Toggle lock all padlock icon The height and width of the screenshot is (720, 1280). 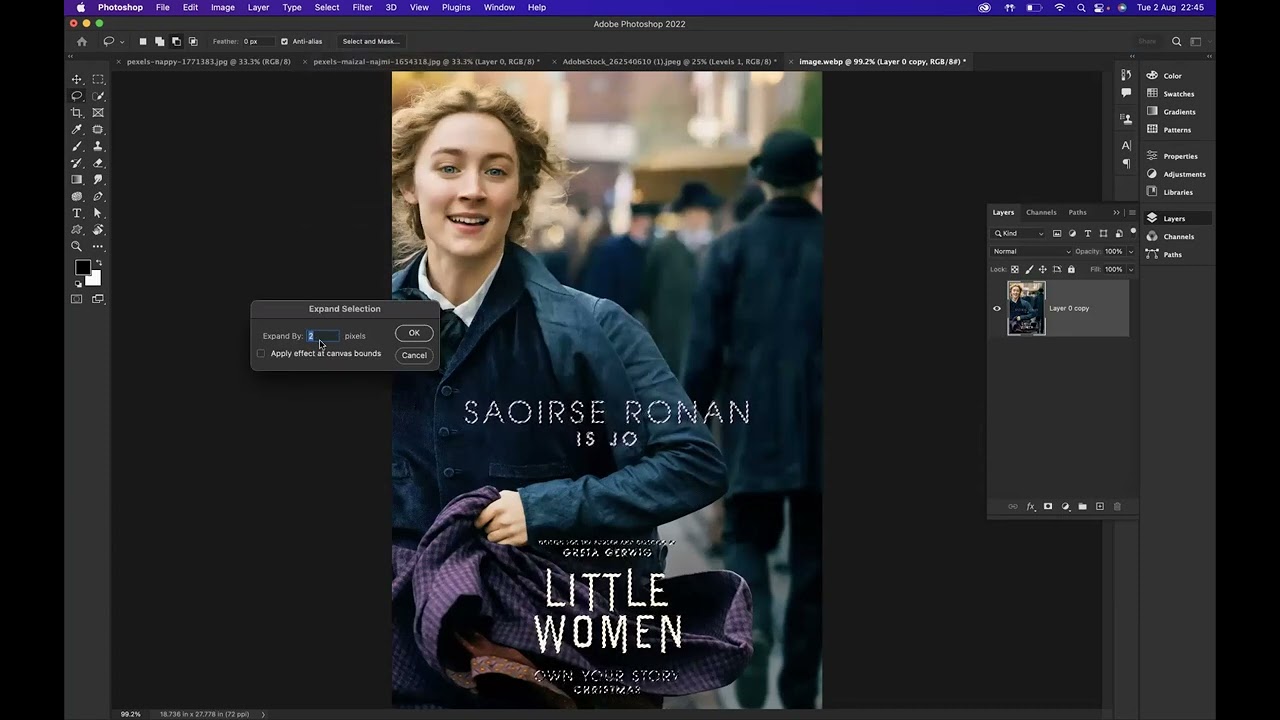click(x=1071, y=269)
